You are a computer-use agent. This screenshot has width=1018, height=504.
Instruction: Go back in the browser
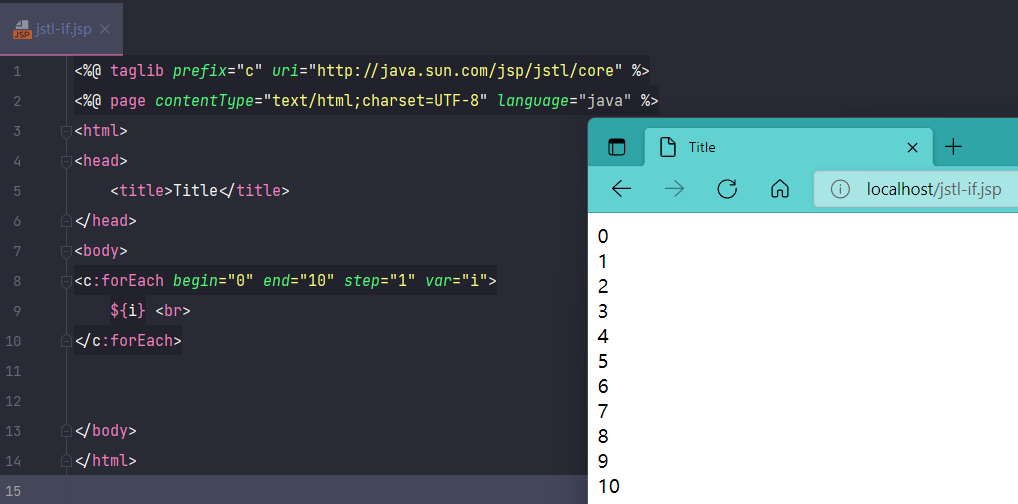(x=621, y=189)
